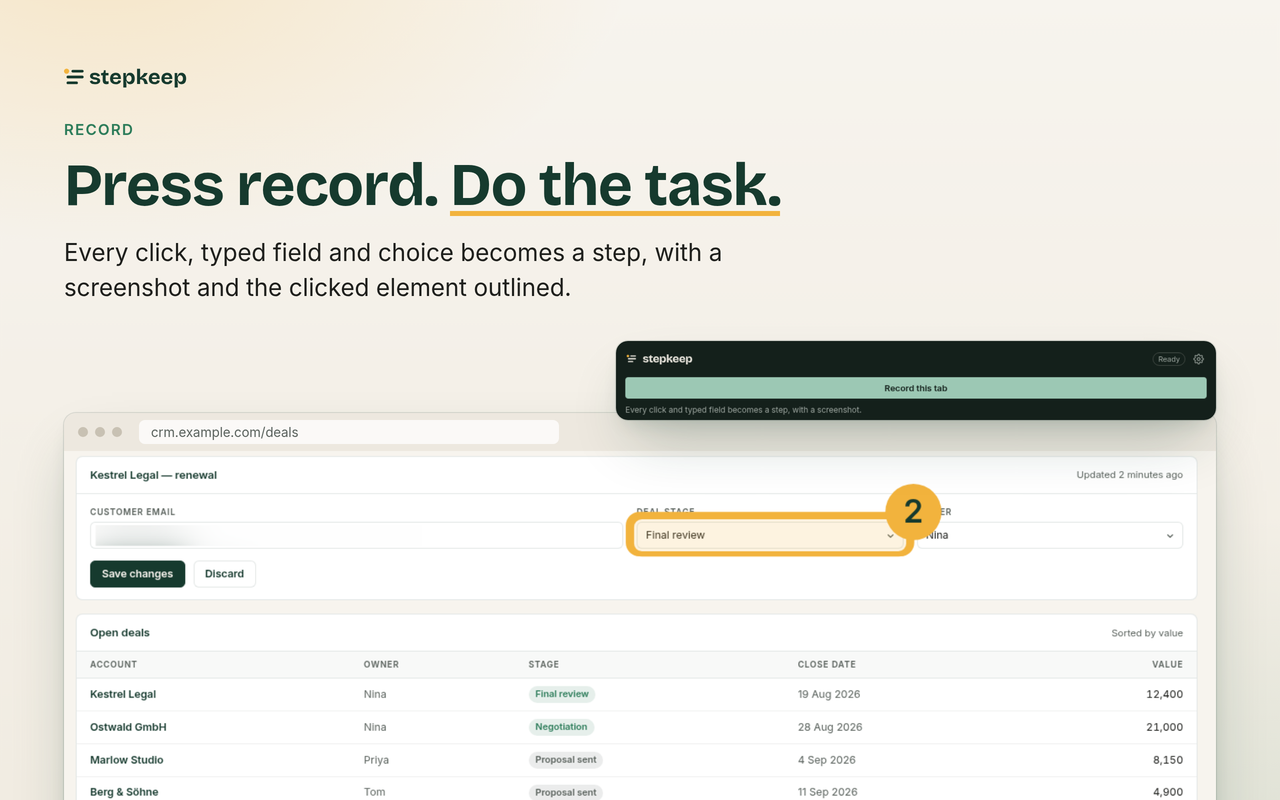Click the deal value 4,900

tap(1167, 792)
